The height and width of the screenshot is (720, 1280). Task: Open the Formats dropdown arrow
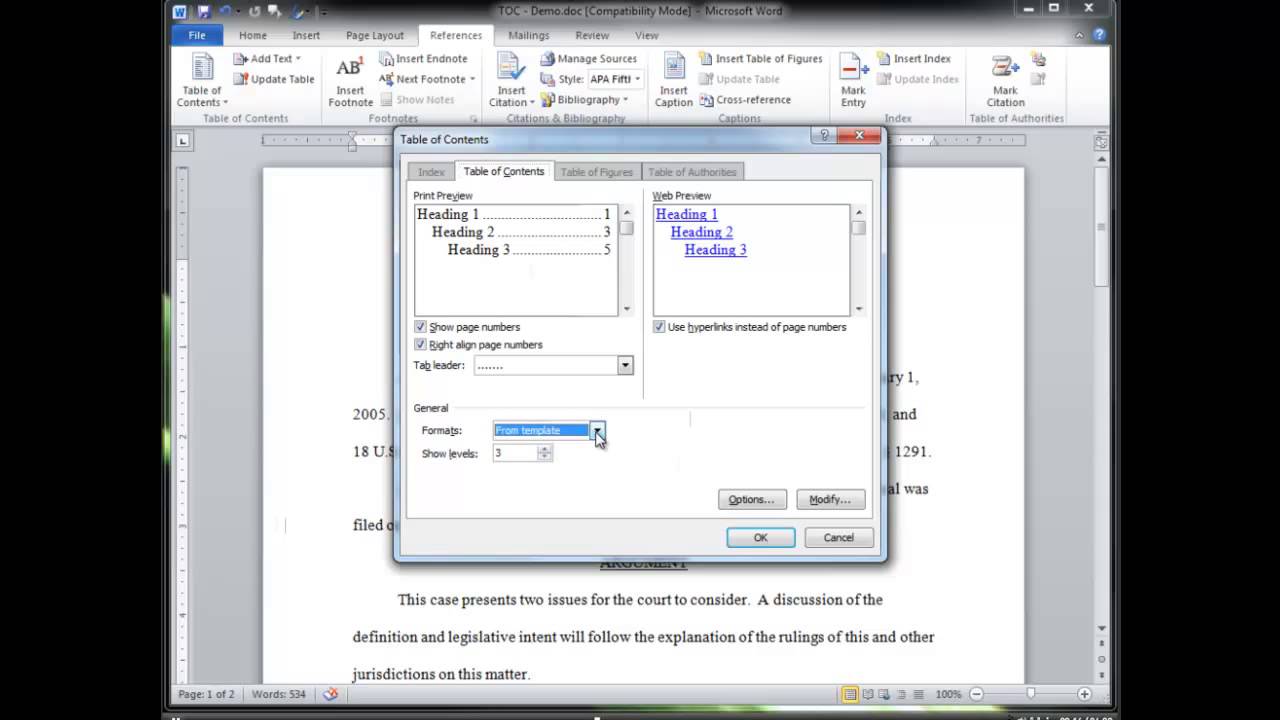click(x=597, y=430)
